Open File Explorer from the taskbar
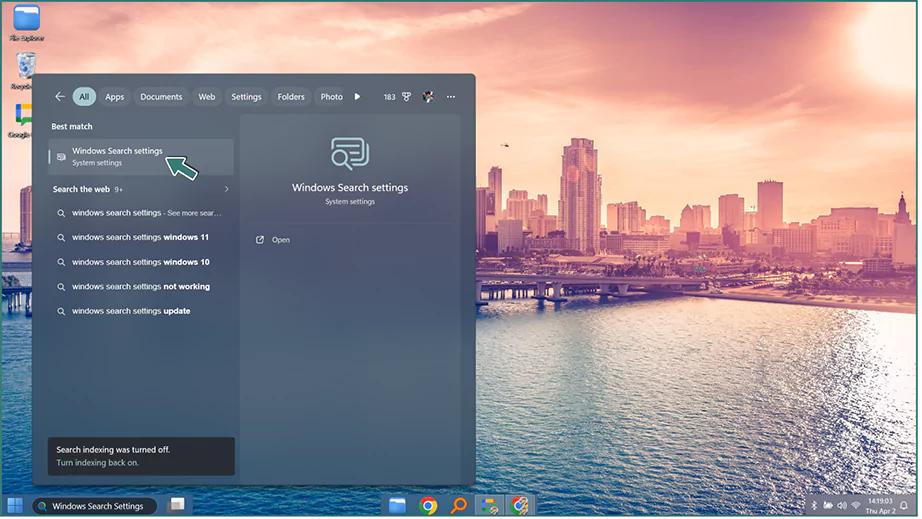The image size is (922, 519). click(398, 507)
